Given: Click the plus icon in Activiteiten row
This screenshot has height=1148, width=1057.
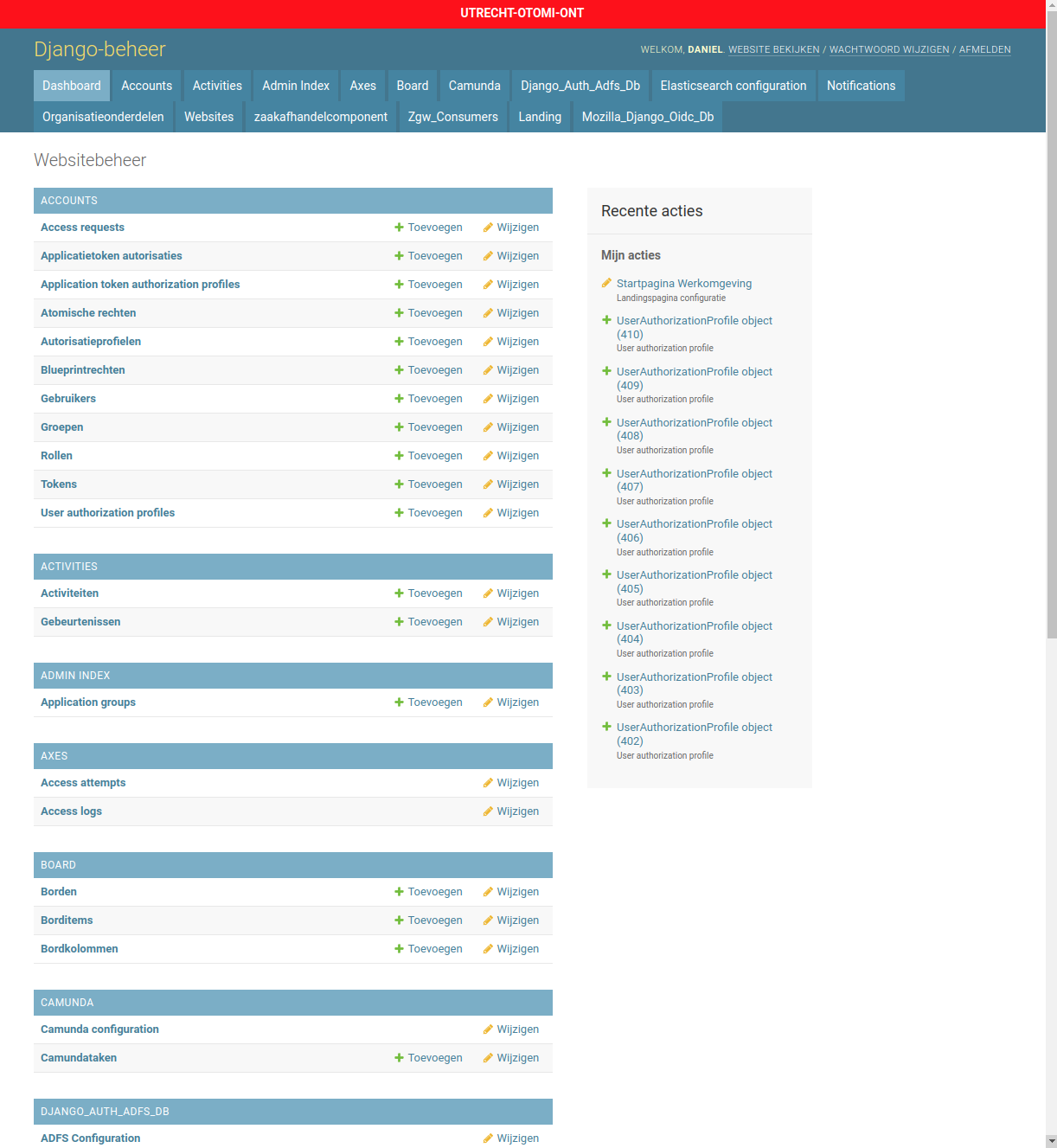Looking at the screenshot, I should 399,593.
